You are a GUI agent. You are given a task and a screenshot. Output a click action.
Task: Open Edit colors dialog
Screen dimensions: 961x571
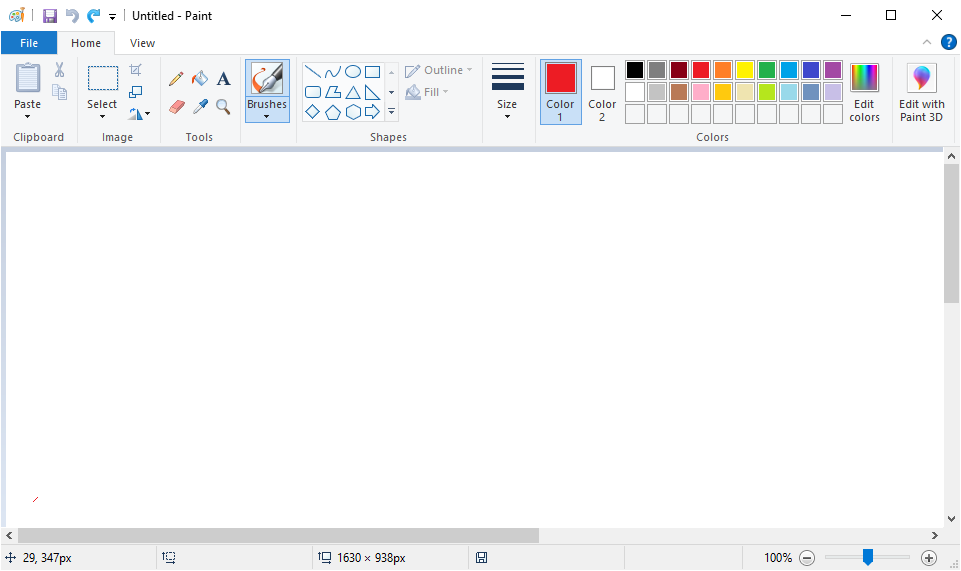pos(865,92)
